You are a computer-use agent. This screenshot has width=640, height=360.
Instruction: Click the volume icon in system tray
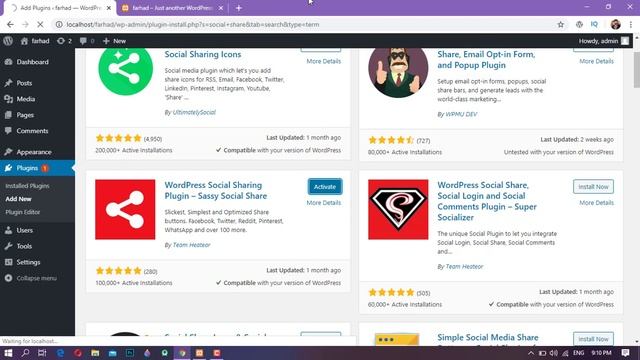click(553, 353)
